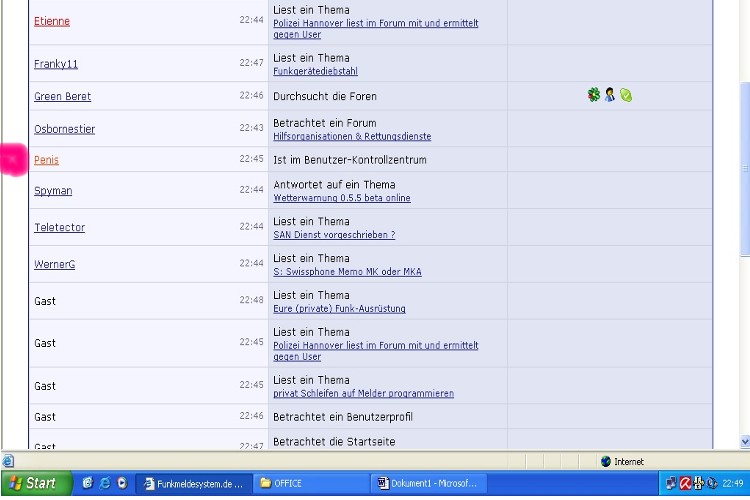Open SAN Dienst vorgeschrieben thread link
The image size is (750, 500).
[334, 235]
